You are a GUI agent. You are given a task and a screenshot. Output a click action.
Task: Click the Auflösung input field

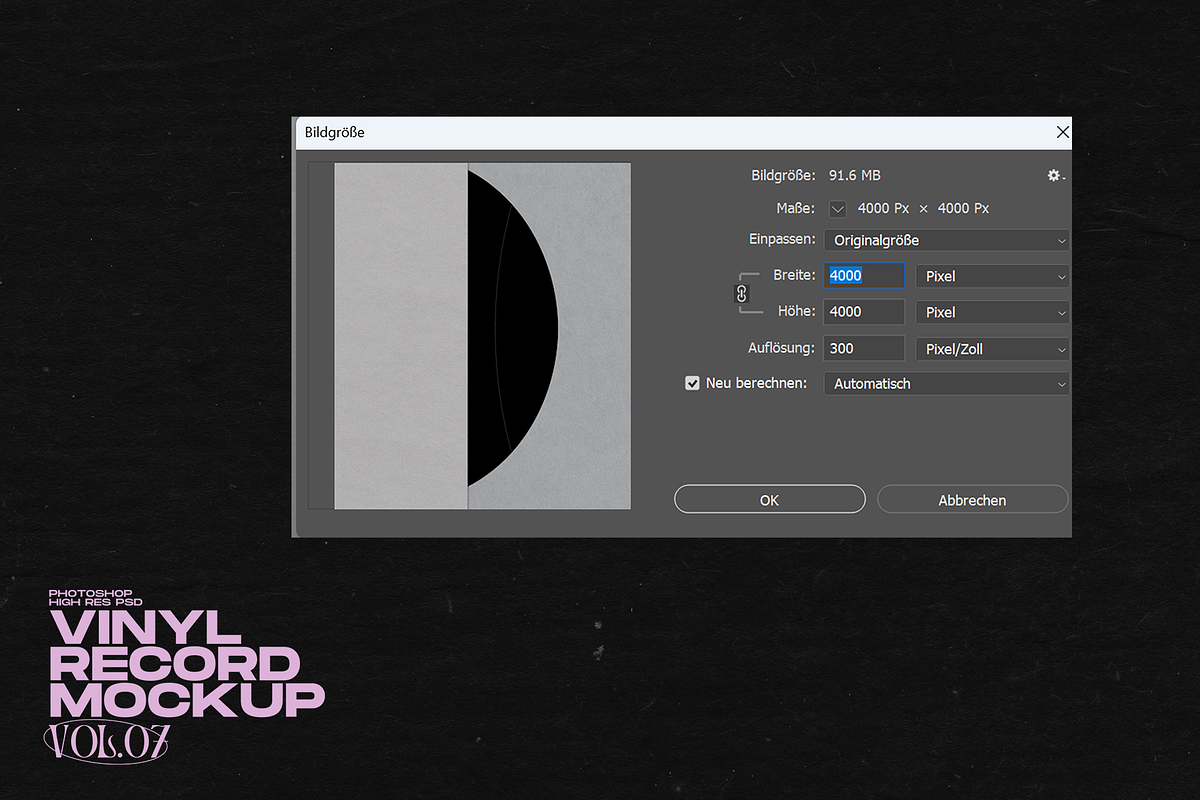click(864, 348)
